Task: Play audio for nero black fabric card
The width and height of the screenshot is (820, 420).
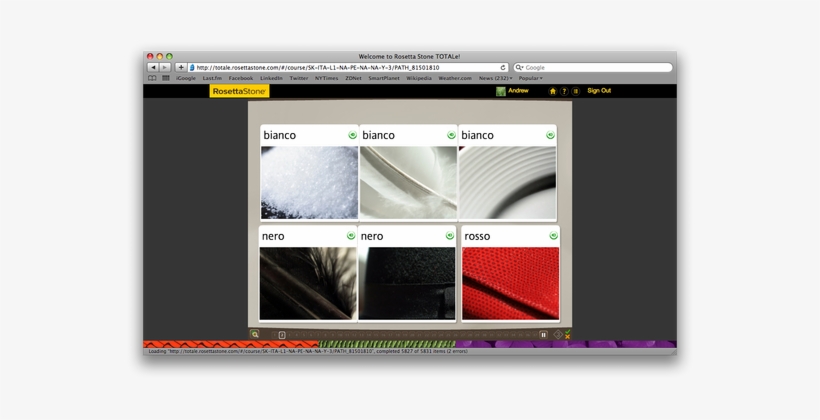Action: coord(450,236)
